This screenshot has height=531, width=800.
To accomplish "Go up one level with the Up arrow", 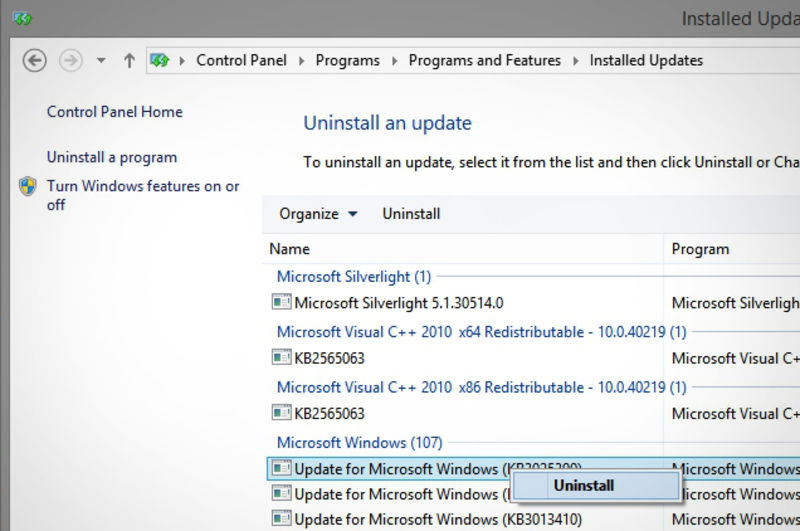I will 130,61.
